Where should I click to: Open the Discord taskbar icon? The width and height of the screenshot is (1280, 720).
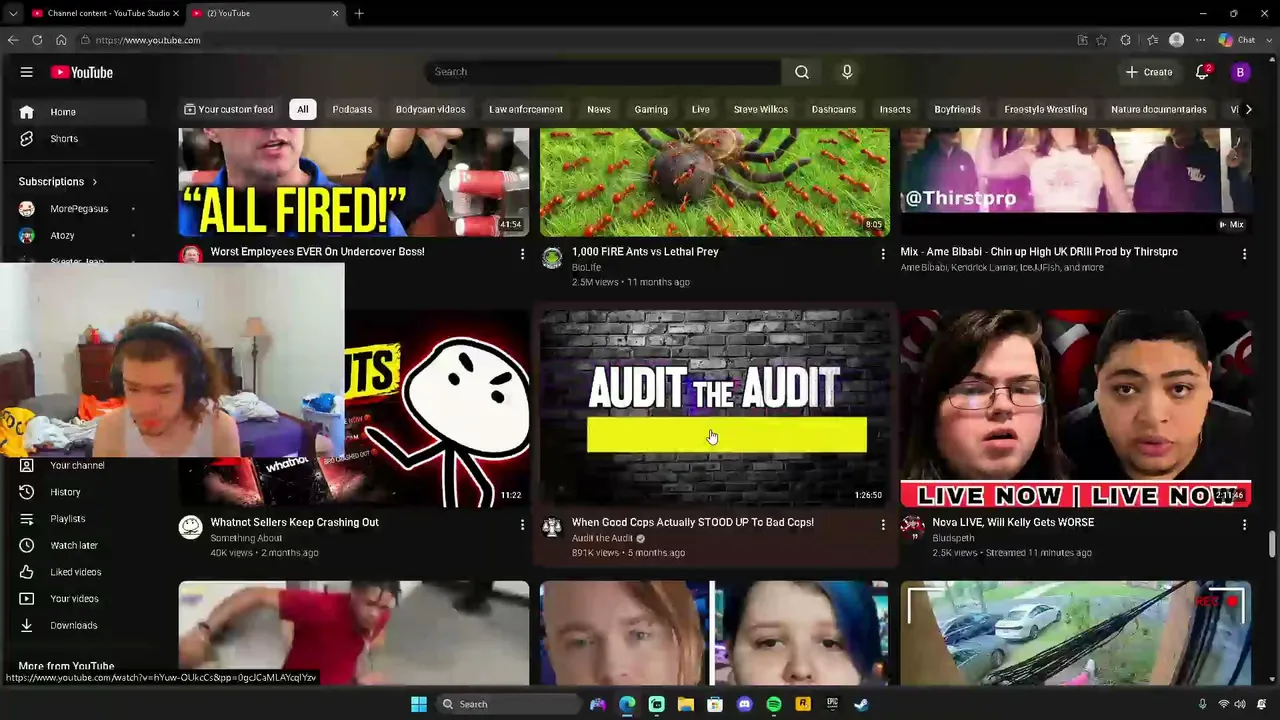[x=744, y=704]
